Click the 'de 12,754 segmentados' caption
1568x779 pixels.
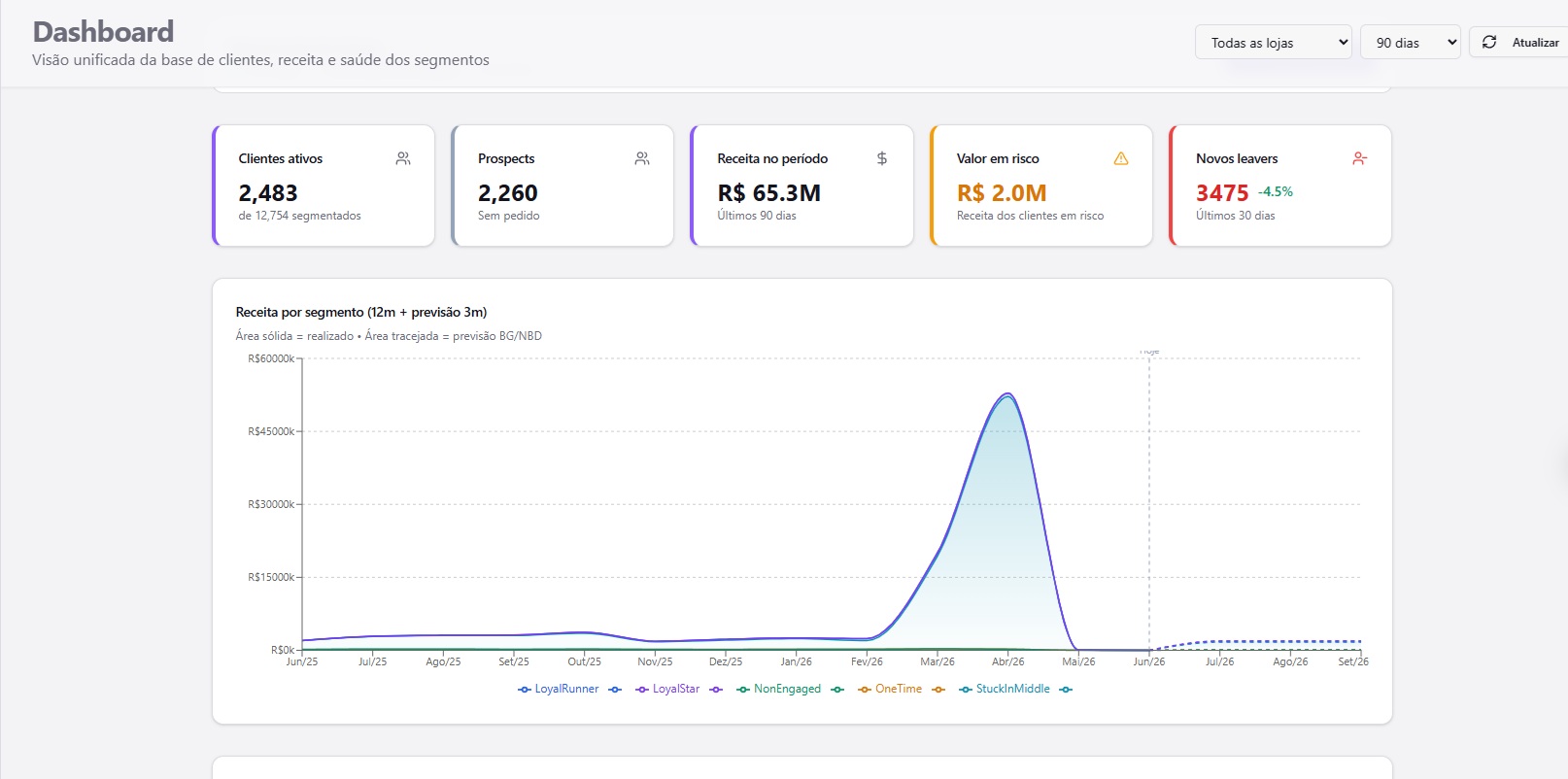(299, 216)
